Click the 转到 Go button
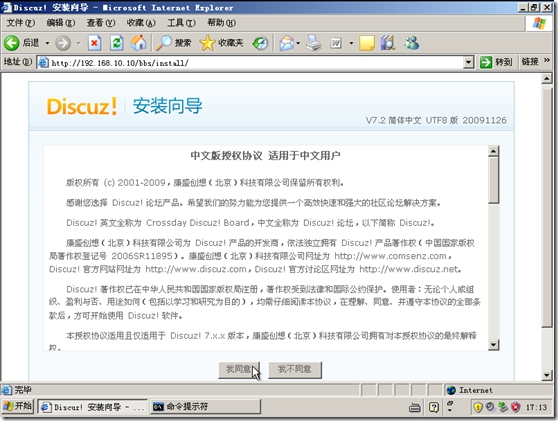 click(x=496, y=62)
